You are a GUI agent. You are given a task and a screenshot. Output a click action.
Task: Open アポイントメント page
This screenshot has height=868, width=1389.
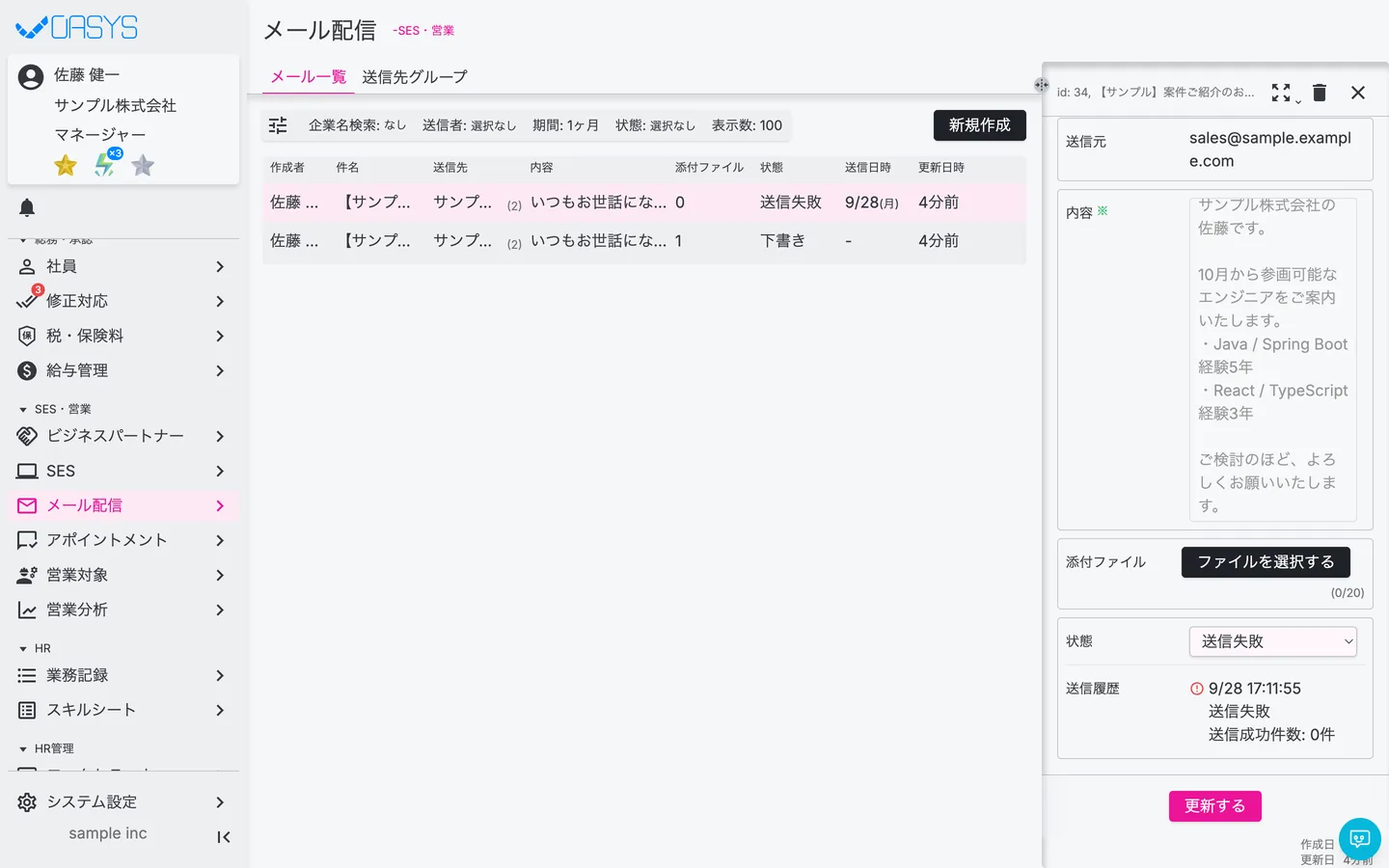pos(123,540)
